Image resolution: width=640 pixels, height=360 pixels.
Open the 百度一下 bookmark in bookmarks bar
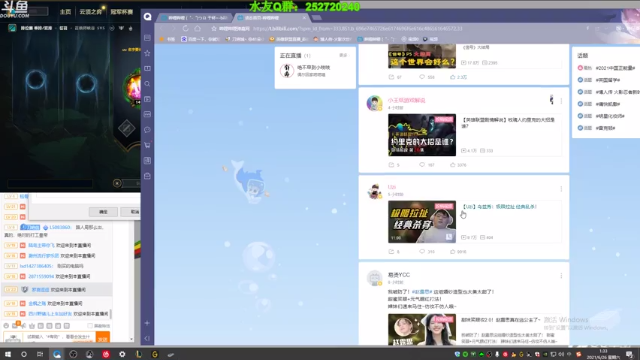point(200,39)
